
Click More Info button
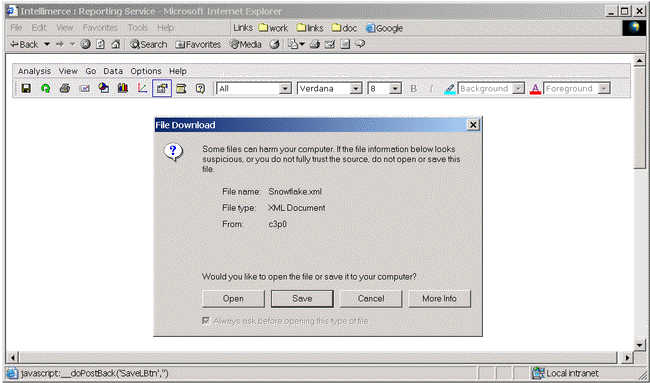439,298
